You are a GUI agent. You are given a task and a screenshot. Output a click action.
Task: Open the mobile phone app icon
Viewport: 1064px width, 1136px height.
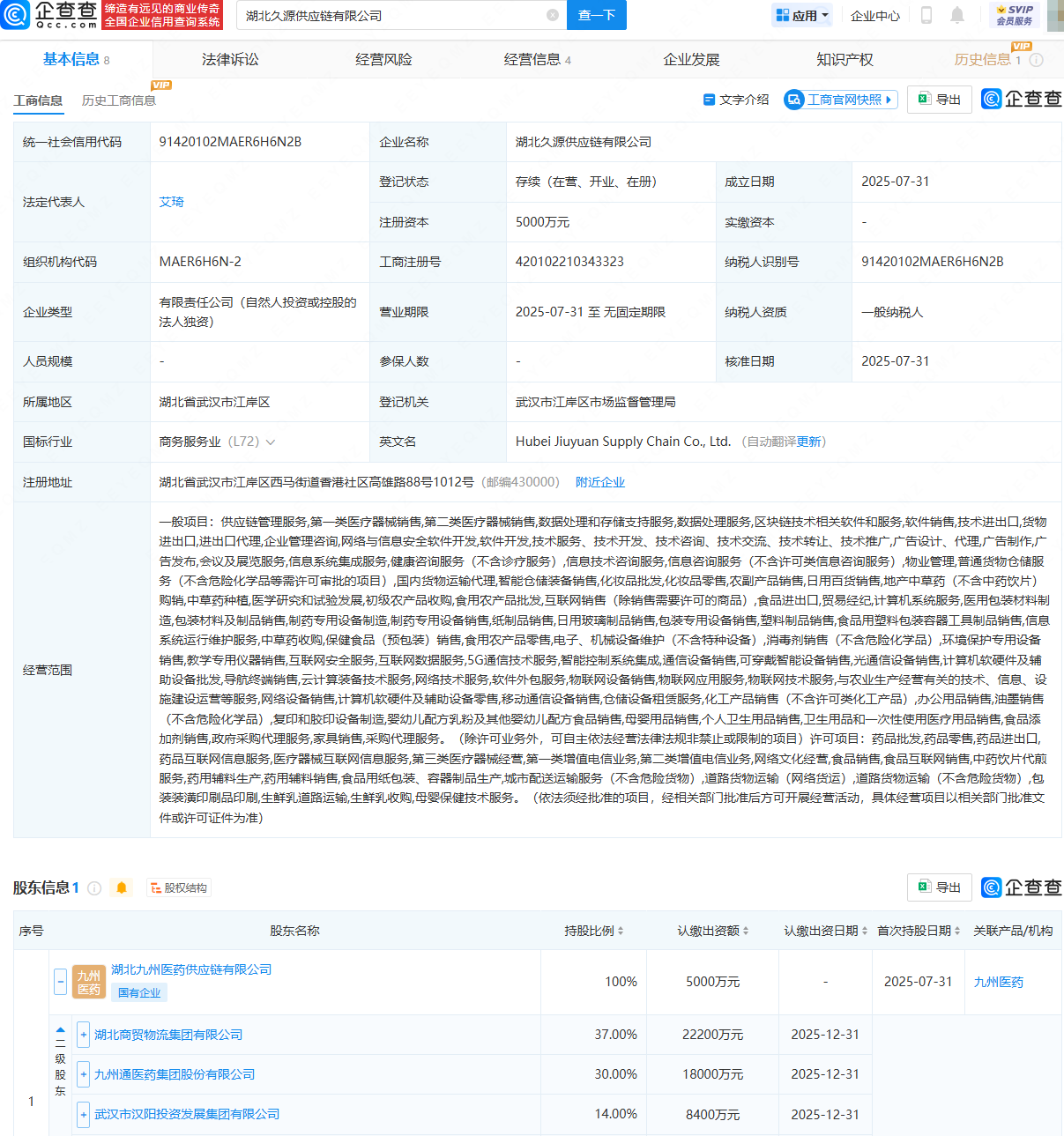tap(926, 15)
